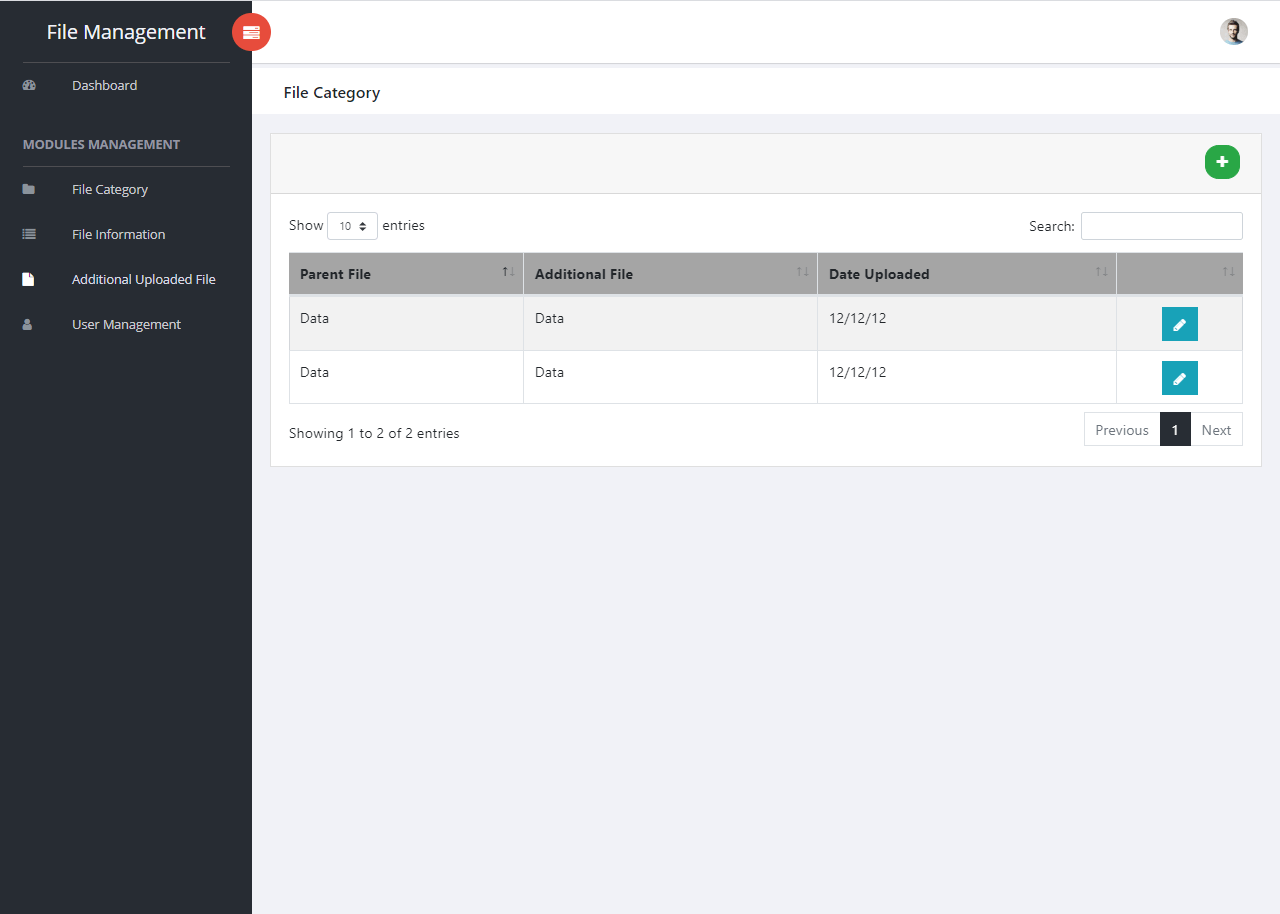Screen dimensions: 1280x914
Task: Open the Show entries dropdown
Action: pyautogui.click(x=352, y=226)
